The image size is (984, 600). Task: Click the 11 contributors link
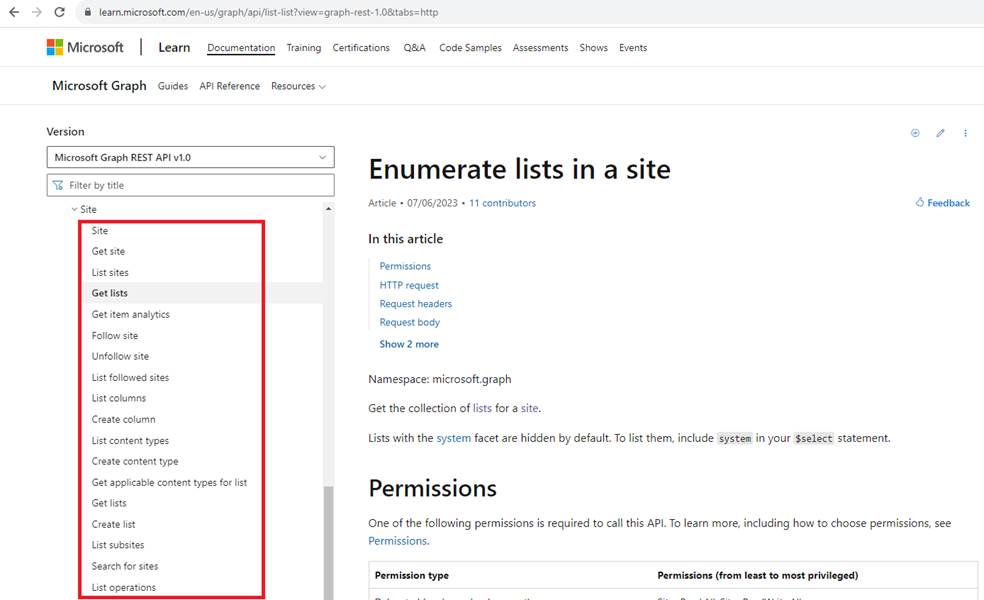click(503, 203)
